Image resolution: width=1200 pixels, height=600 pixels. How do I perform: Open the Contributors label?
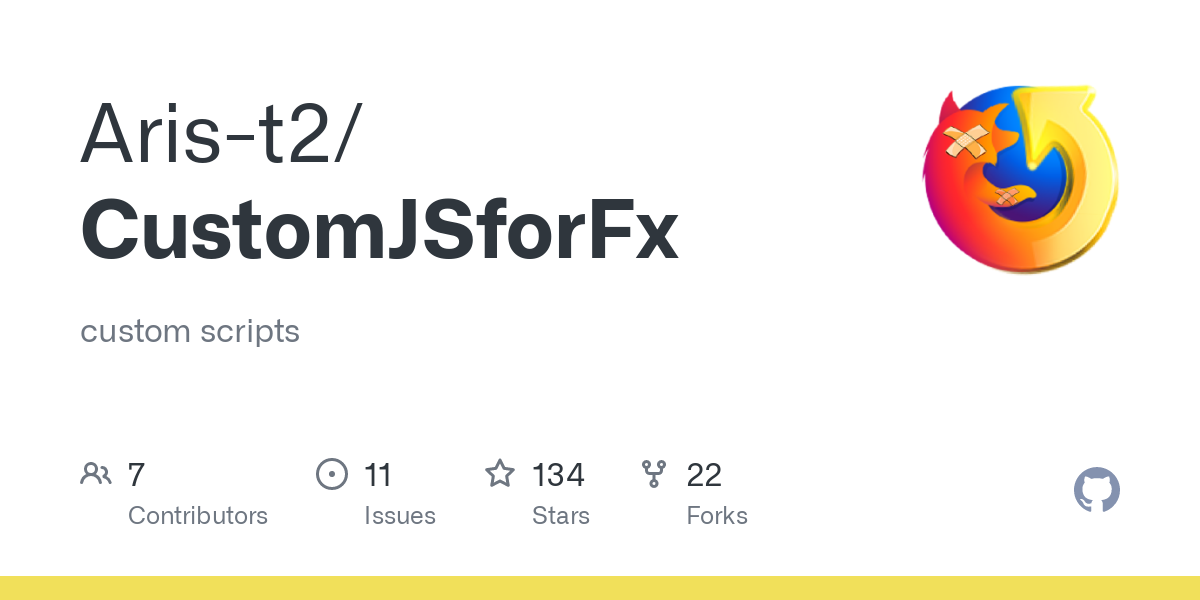(x=198, y=516)
